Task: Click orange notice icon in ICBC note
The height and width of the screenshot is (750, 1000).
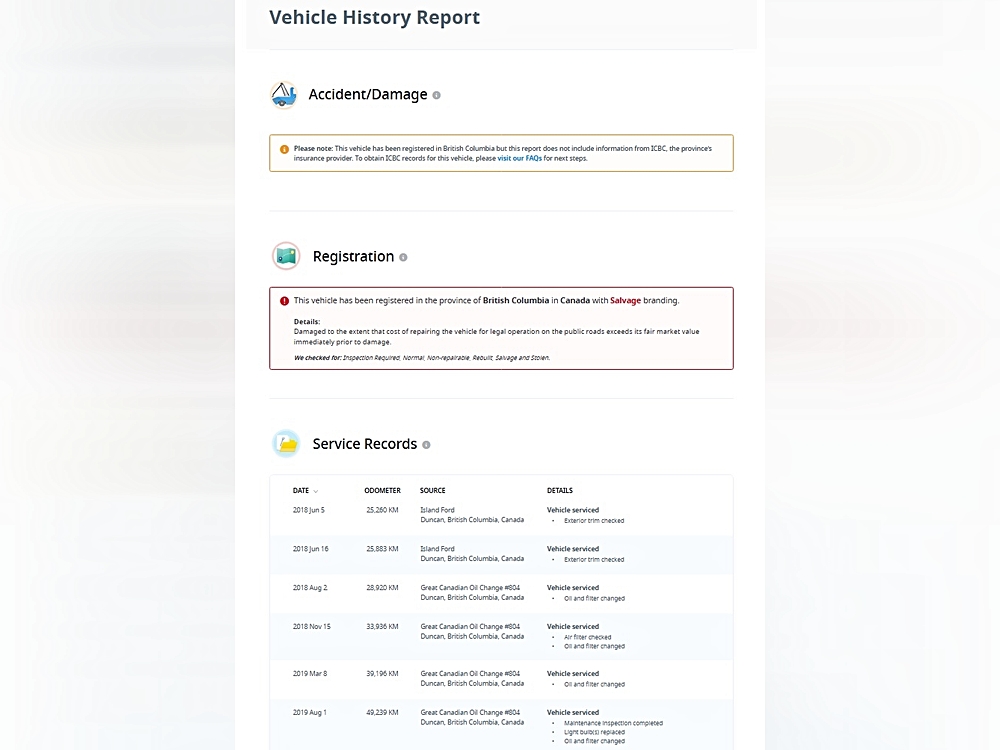Action: pos(284,149)
